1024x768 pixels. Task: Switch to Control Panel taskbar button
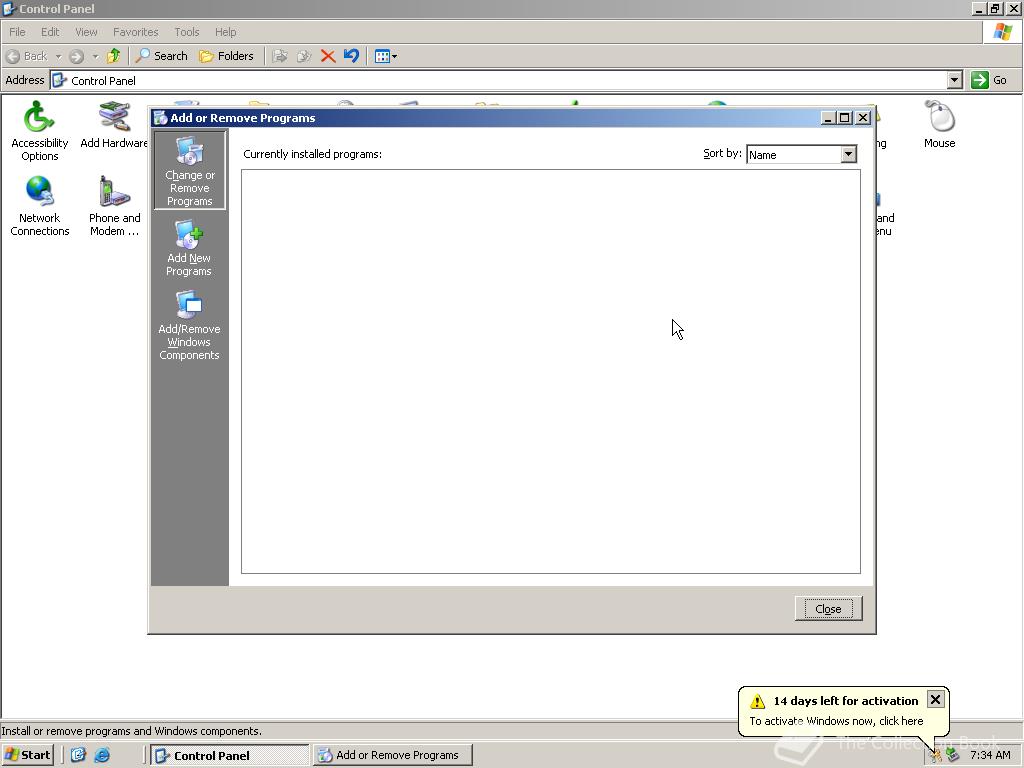230,755
